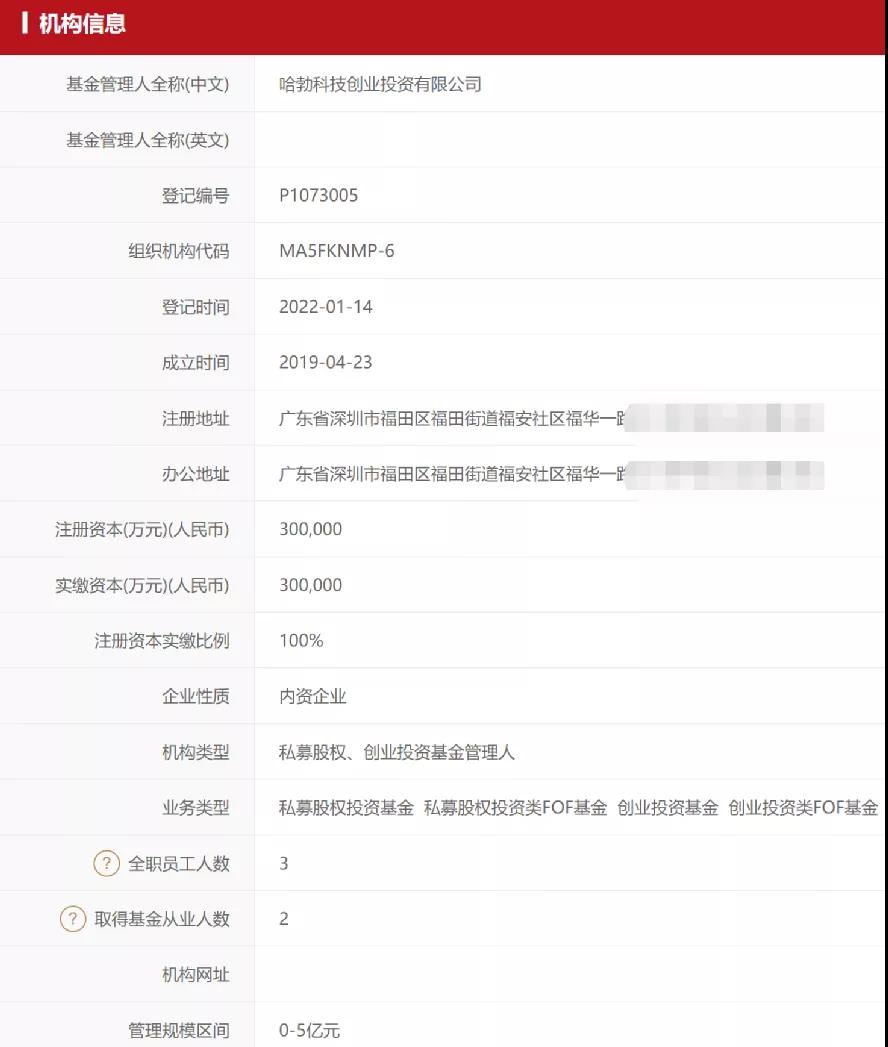The width and height of the screenshot is (888, 1047).
Task: Click the 创业投资基金 business type
Action: coord(668,808)
